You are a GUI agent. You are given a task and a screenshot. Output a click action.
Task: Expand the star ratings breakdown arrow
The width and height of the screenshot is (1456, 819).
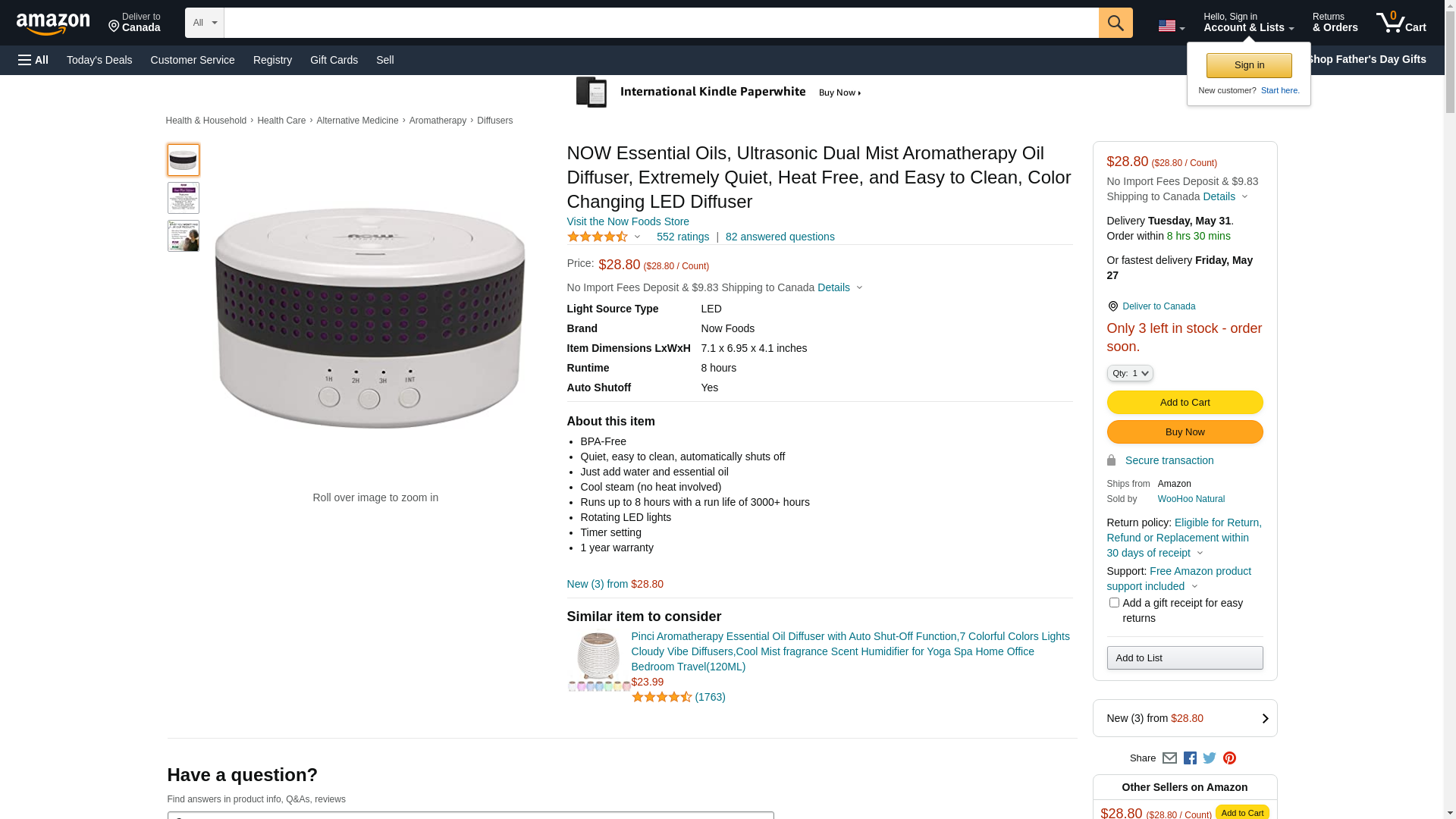click(637, 237)
